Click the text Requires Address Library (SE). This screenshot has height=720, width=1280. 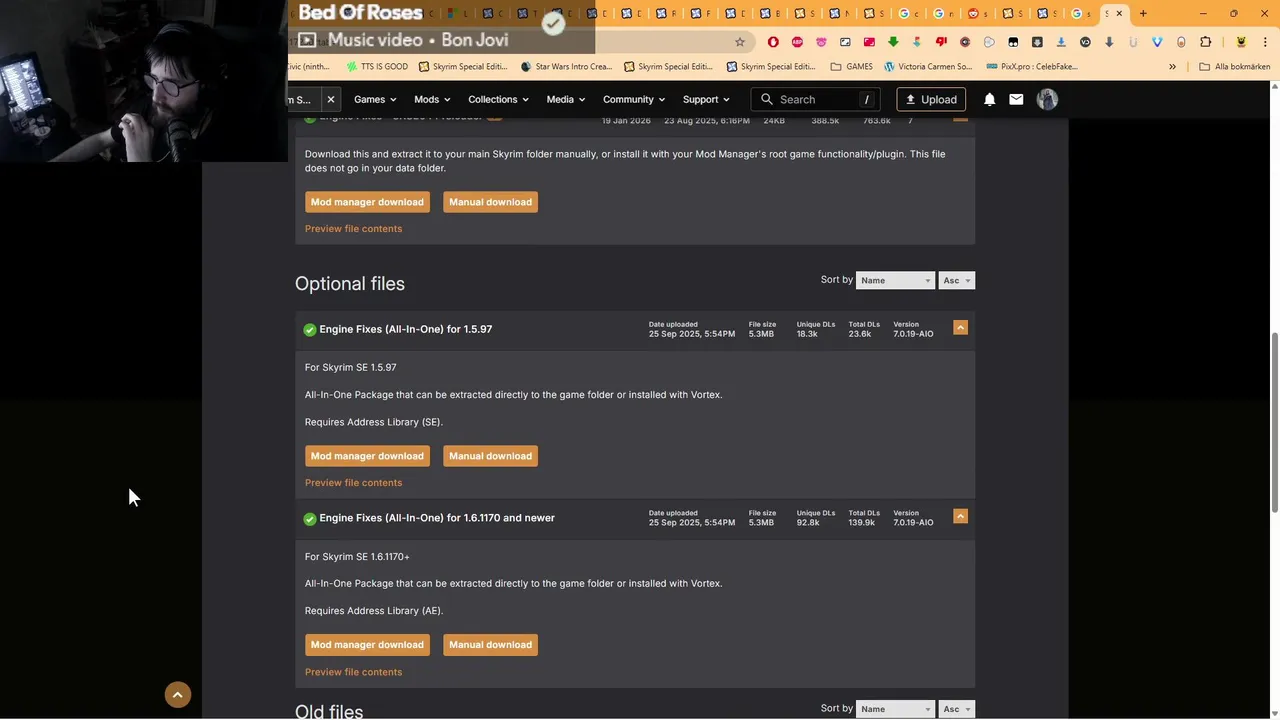tap(374, 422)
